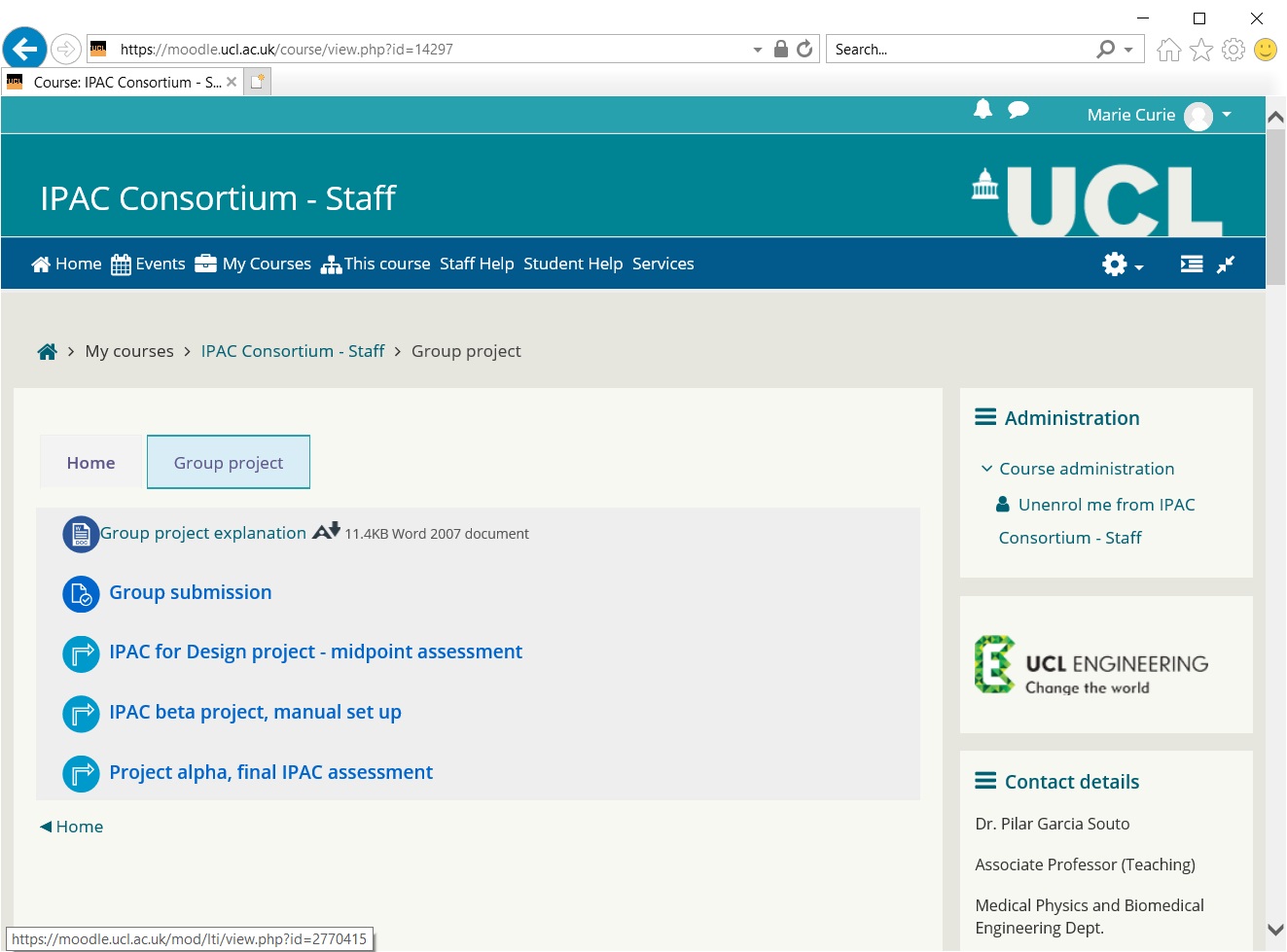Open the Events menu item
Image resolution: width=1287 pixels, height=952 pixels.
coord(148,264)
